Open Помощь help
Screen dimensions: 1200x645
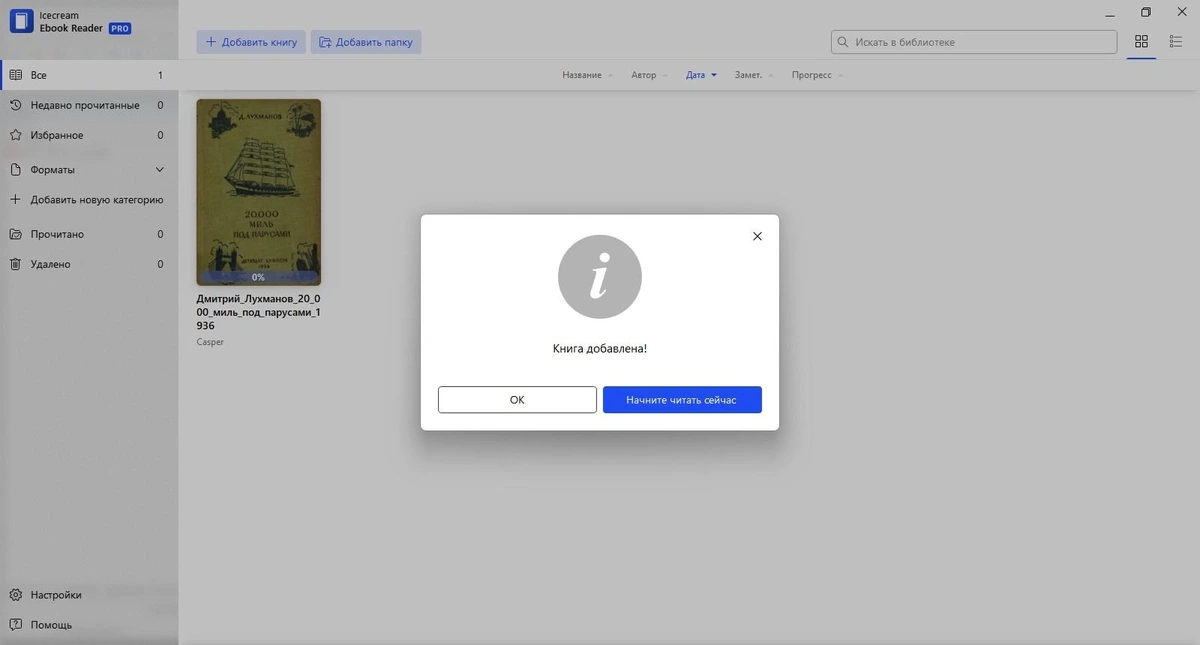[x=89, y=625]
